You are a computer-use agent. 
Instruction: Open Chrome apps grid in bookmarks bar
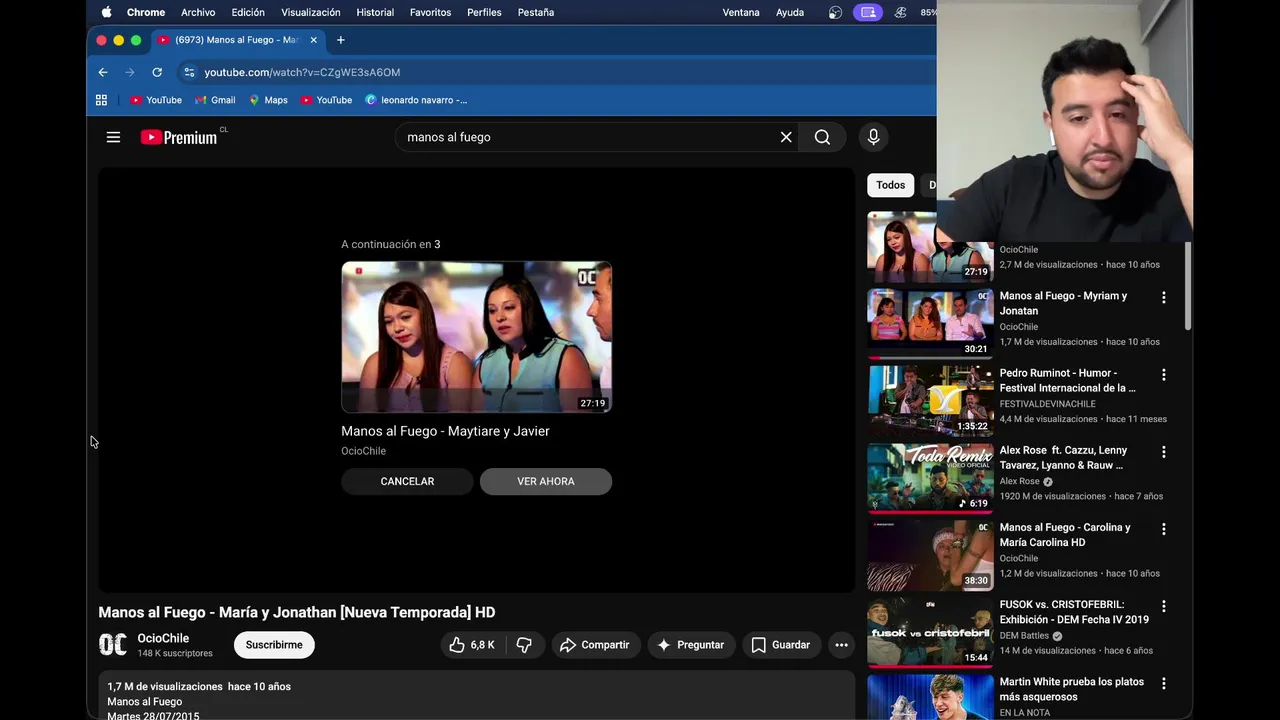pyautogui.click(x=101, y=100)
